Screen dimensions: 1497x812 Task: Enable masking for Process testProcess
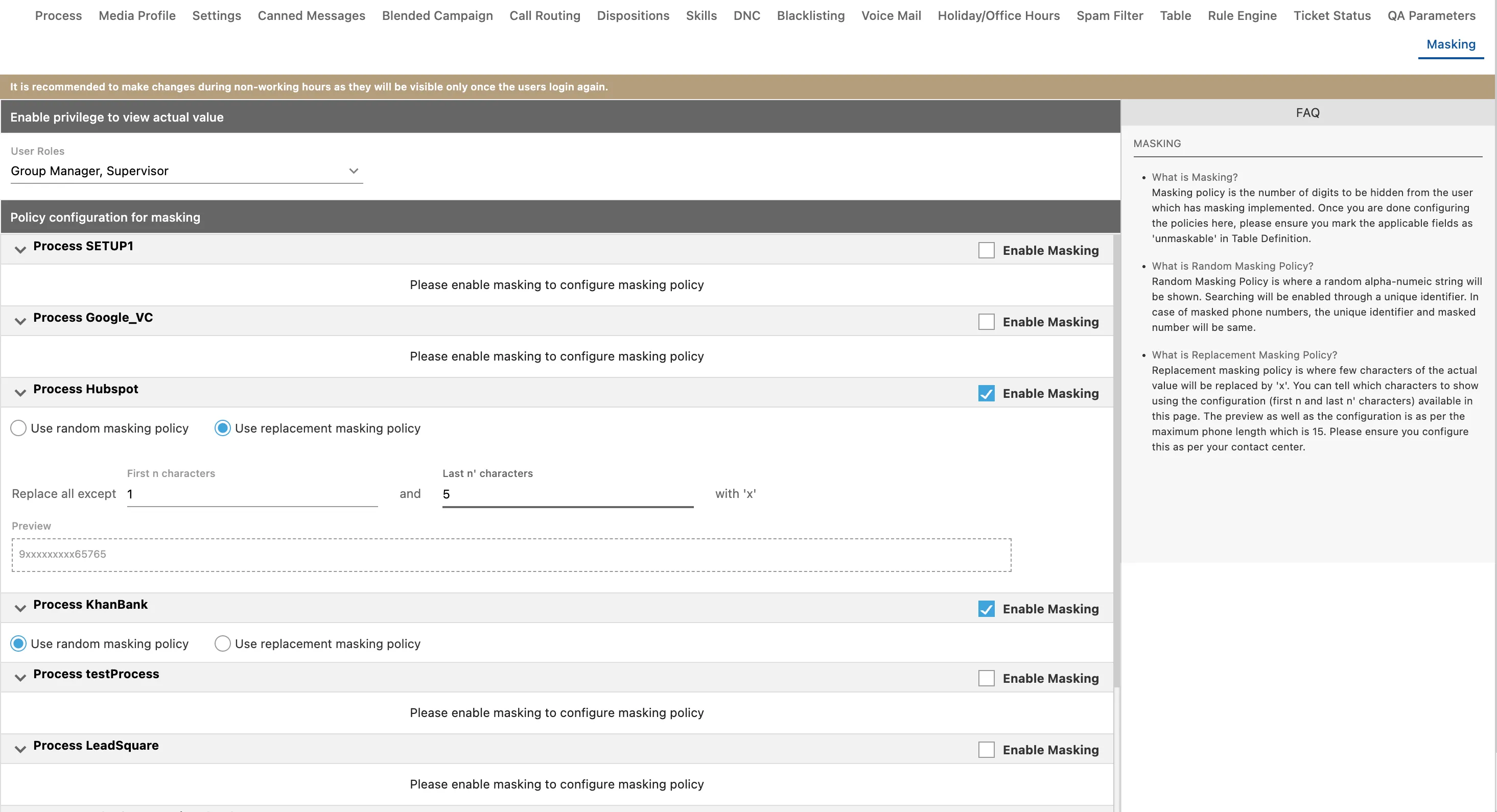pos(986,678)
